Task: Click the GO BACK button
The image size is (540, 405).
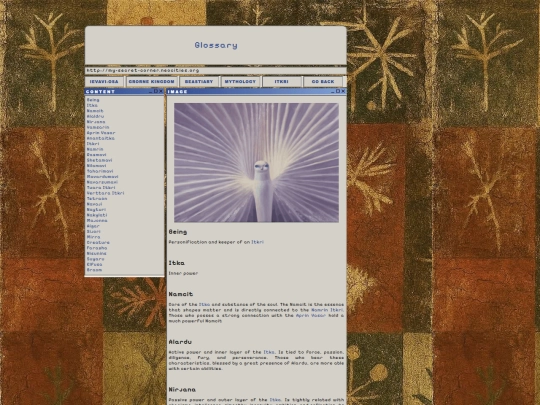Action: (x=323, y=82)
